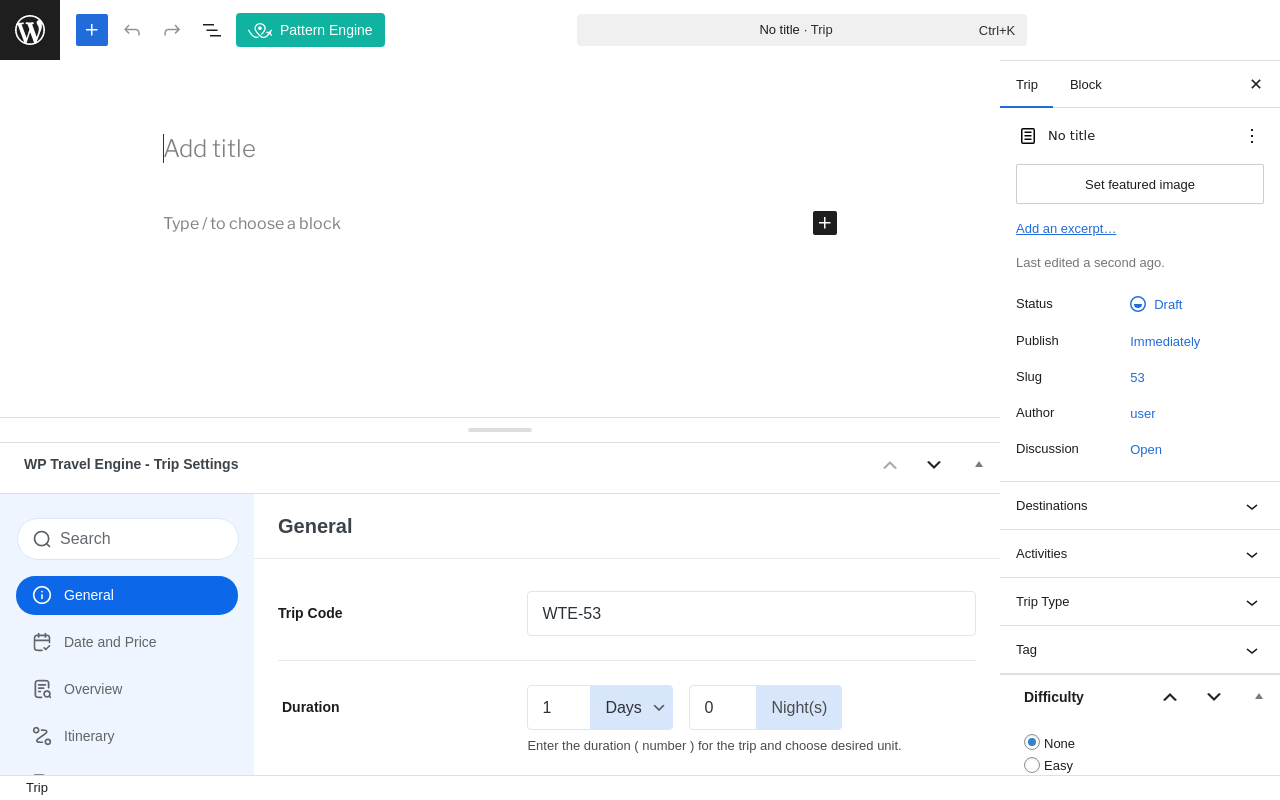This screenshot has width=1280, height=800.
Task: Open the Date and Price settings tab
Action: tap(110, 642)
